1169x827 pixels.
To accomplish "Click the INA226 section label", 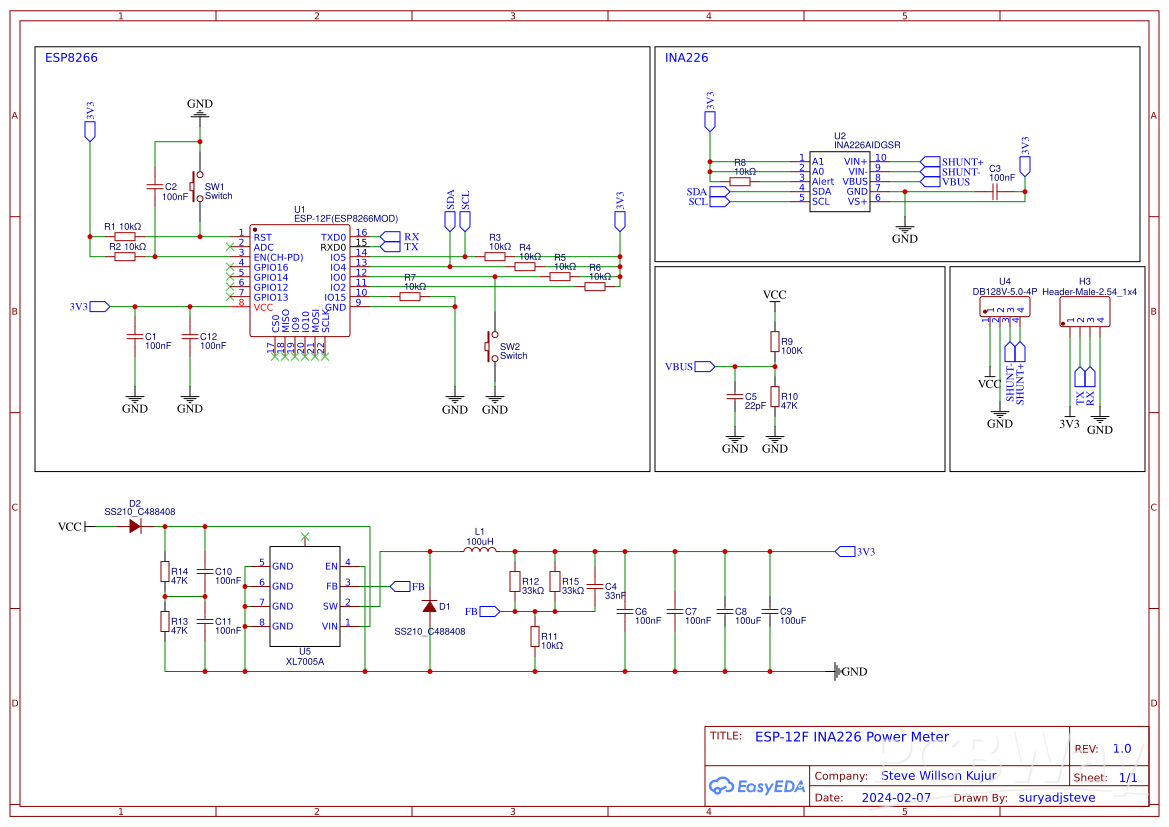I will click(686, 58).
